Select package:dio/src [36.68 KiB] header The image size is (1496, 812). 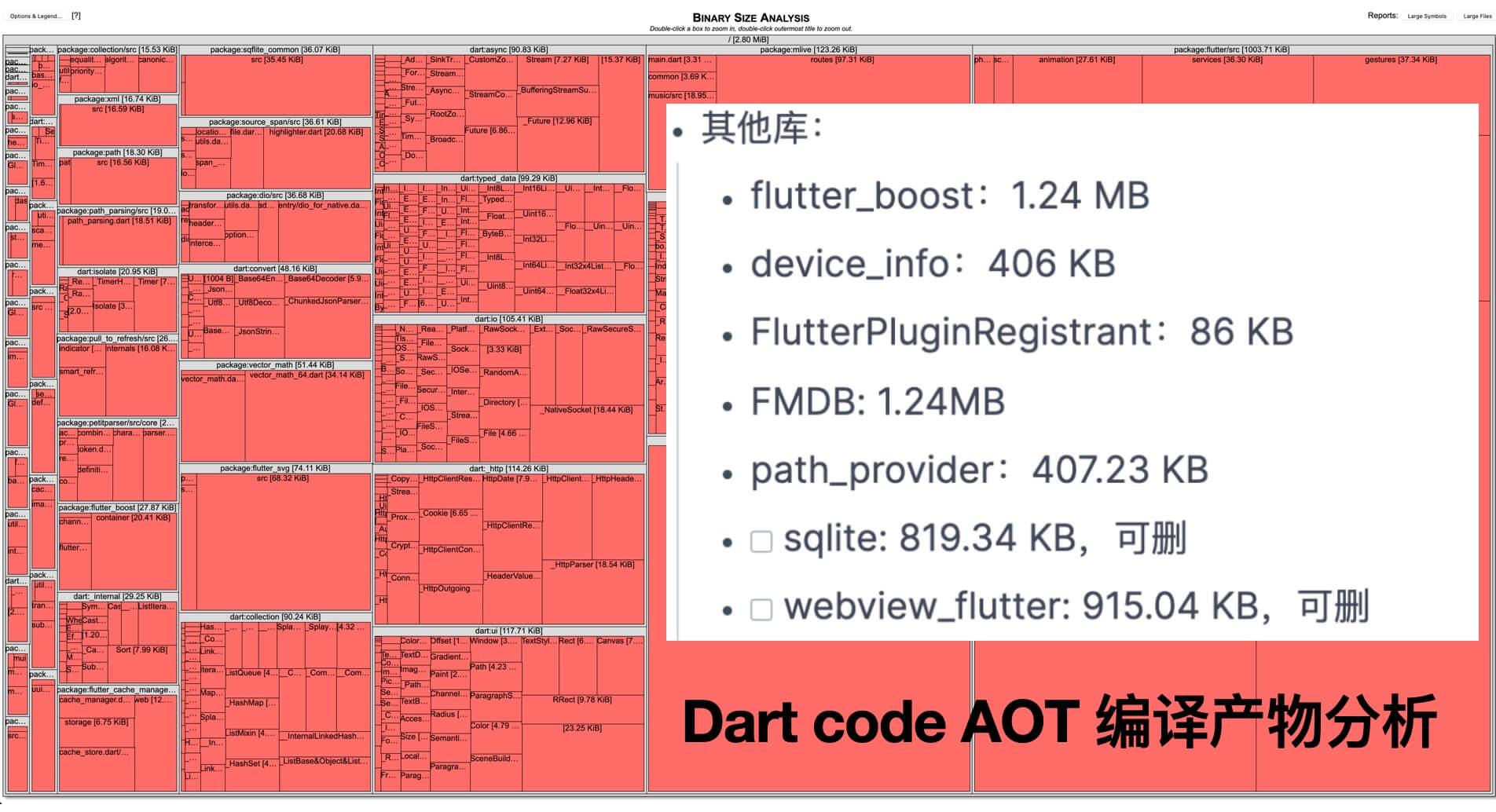tap(275, 195)
